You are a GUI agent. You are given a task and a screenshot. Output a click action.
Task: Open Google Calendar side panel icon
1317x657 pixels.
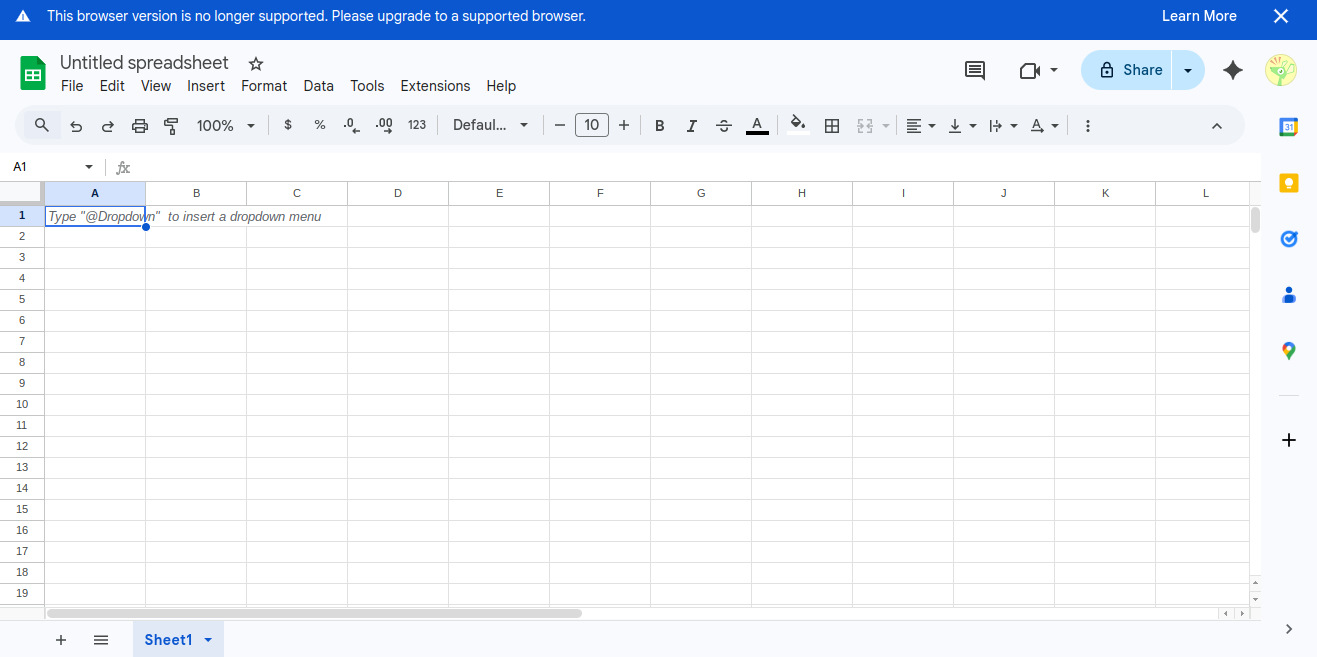click(x=1289, y=127)
